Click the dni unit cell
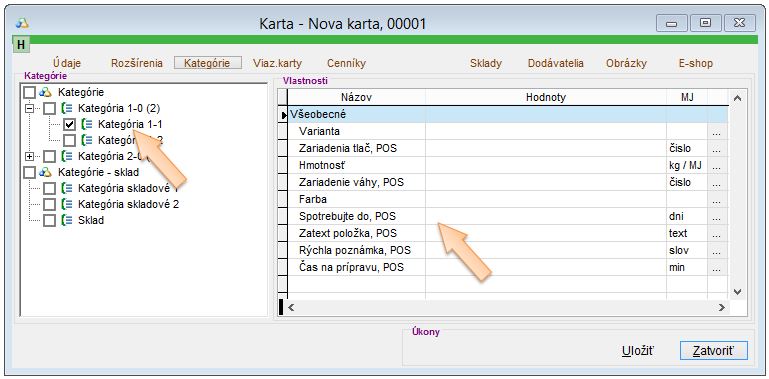The height and width of the screenshot is (379, 769). click(687, 216)
